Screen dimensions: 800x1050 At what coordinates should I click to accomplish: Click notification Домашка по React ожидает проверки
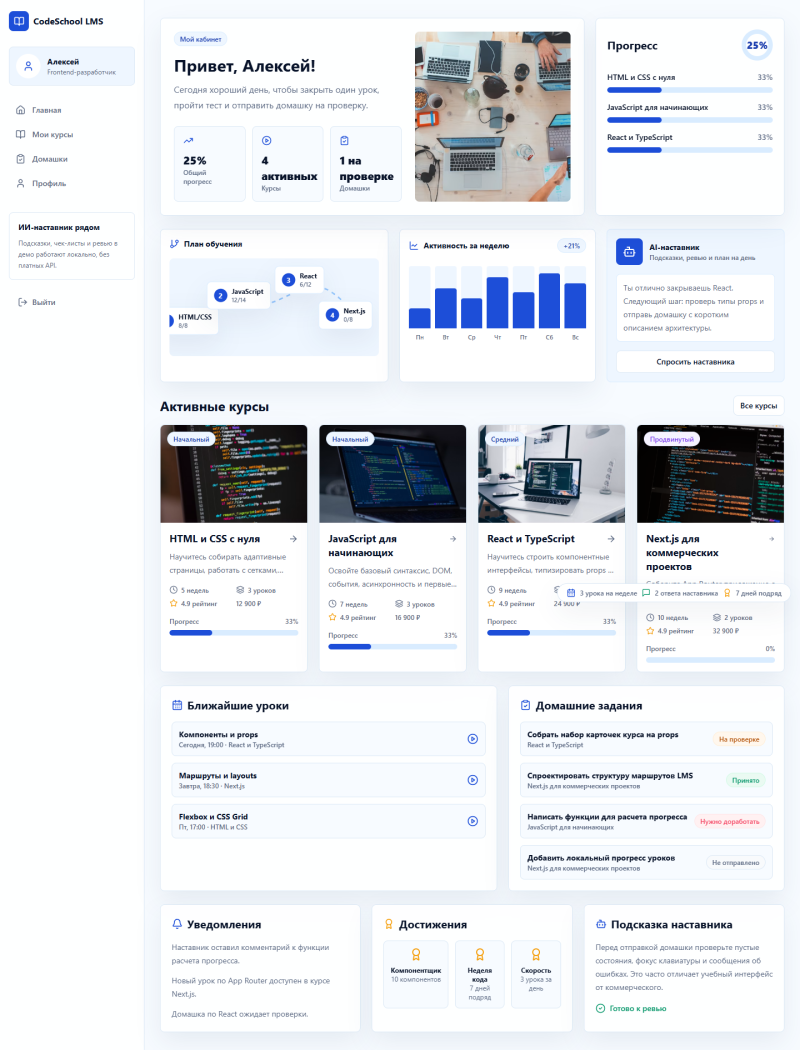tap(240, 1014)
